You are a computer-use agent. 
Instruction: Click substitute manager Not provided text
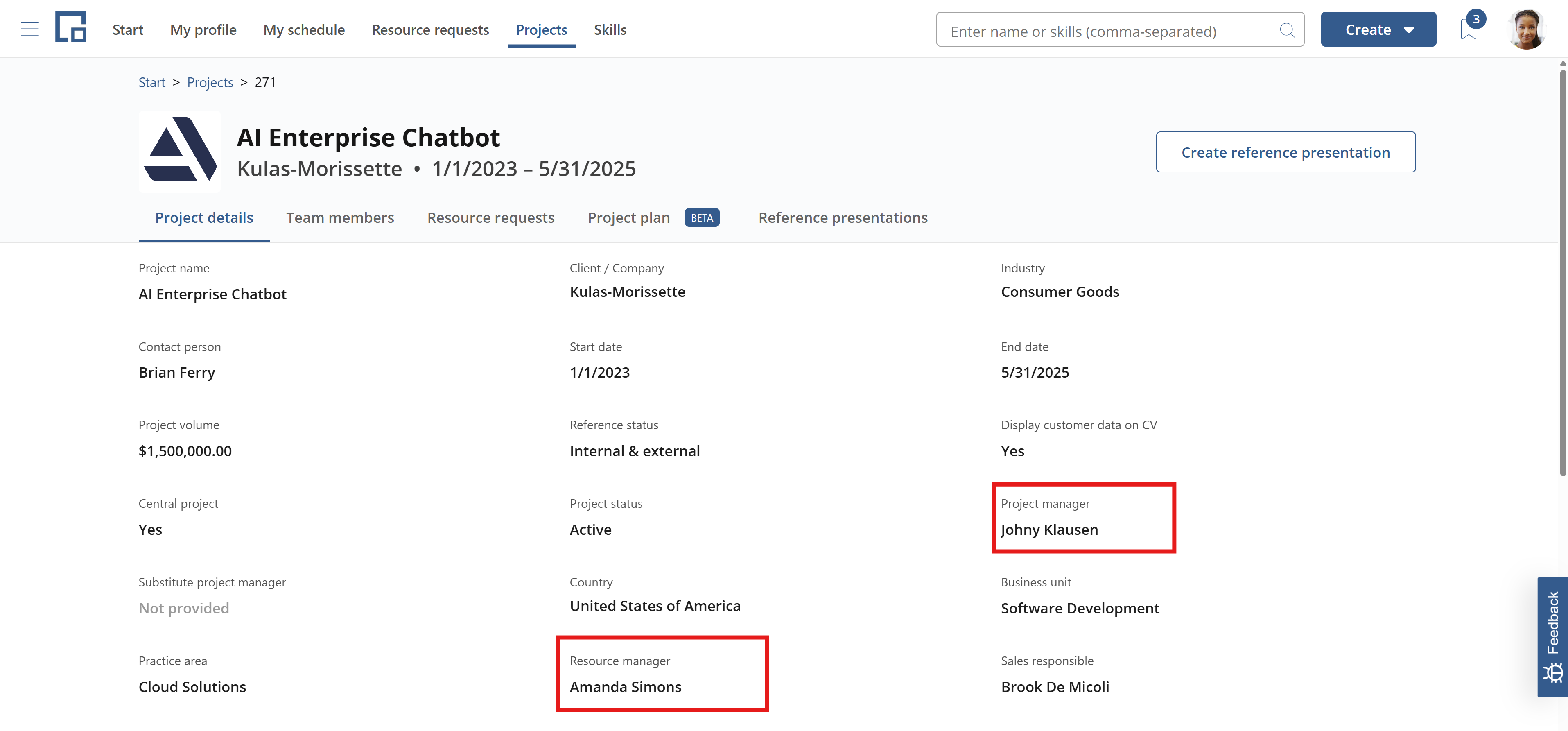(184, 608)
